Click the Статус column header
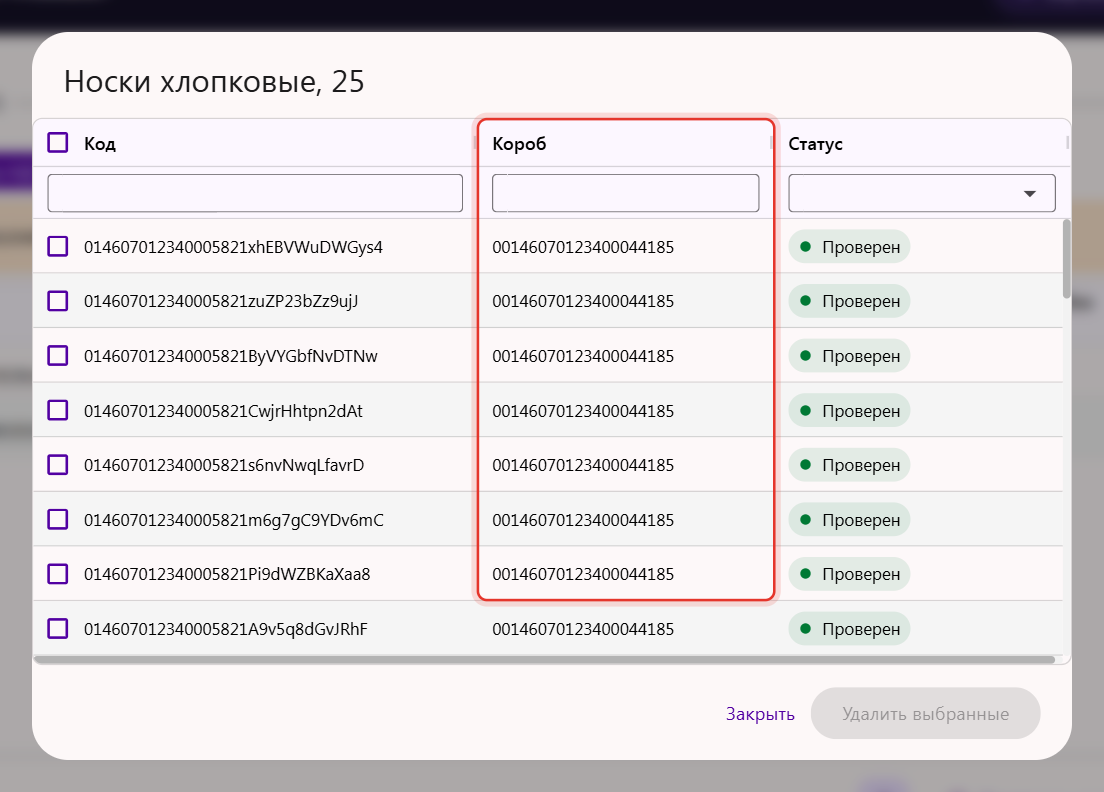Viewport: 1104px width, 792px height. (815, 144)
